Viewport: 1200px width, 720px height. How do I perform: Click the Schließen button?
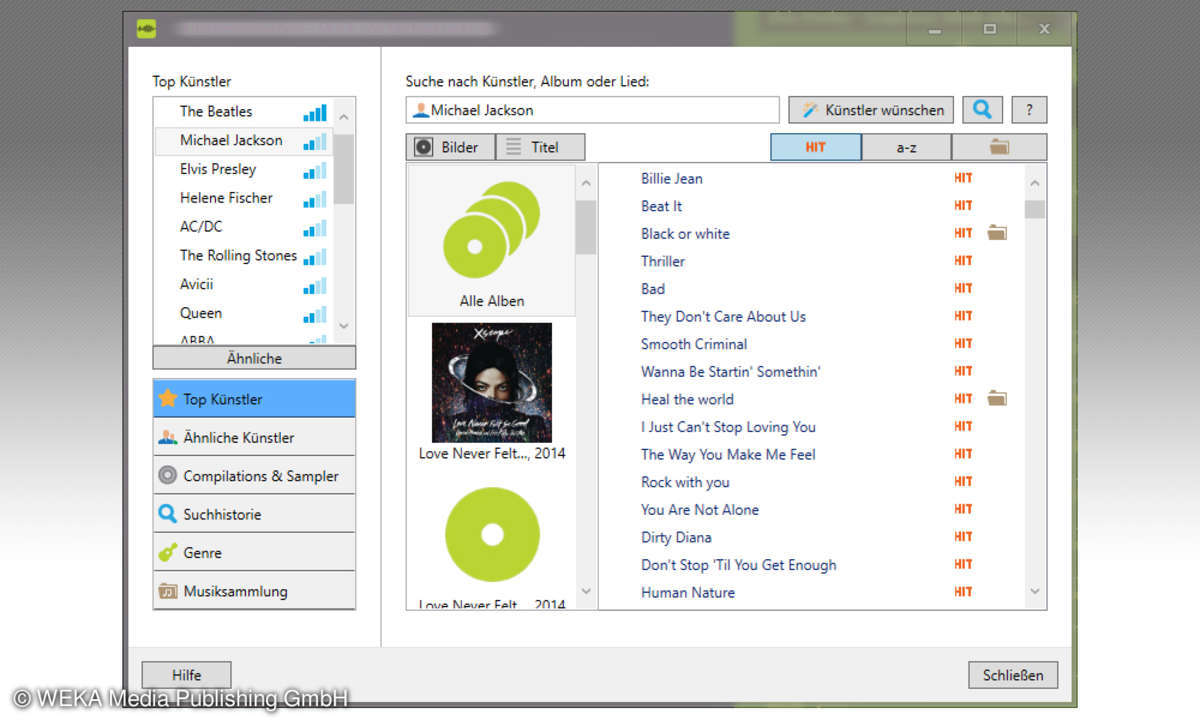(x=1013, y=675)
